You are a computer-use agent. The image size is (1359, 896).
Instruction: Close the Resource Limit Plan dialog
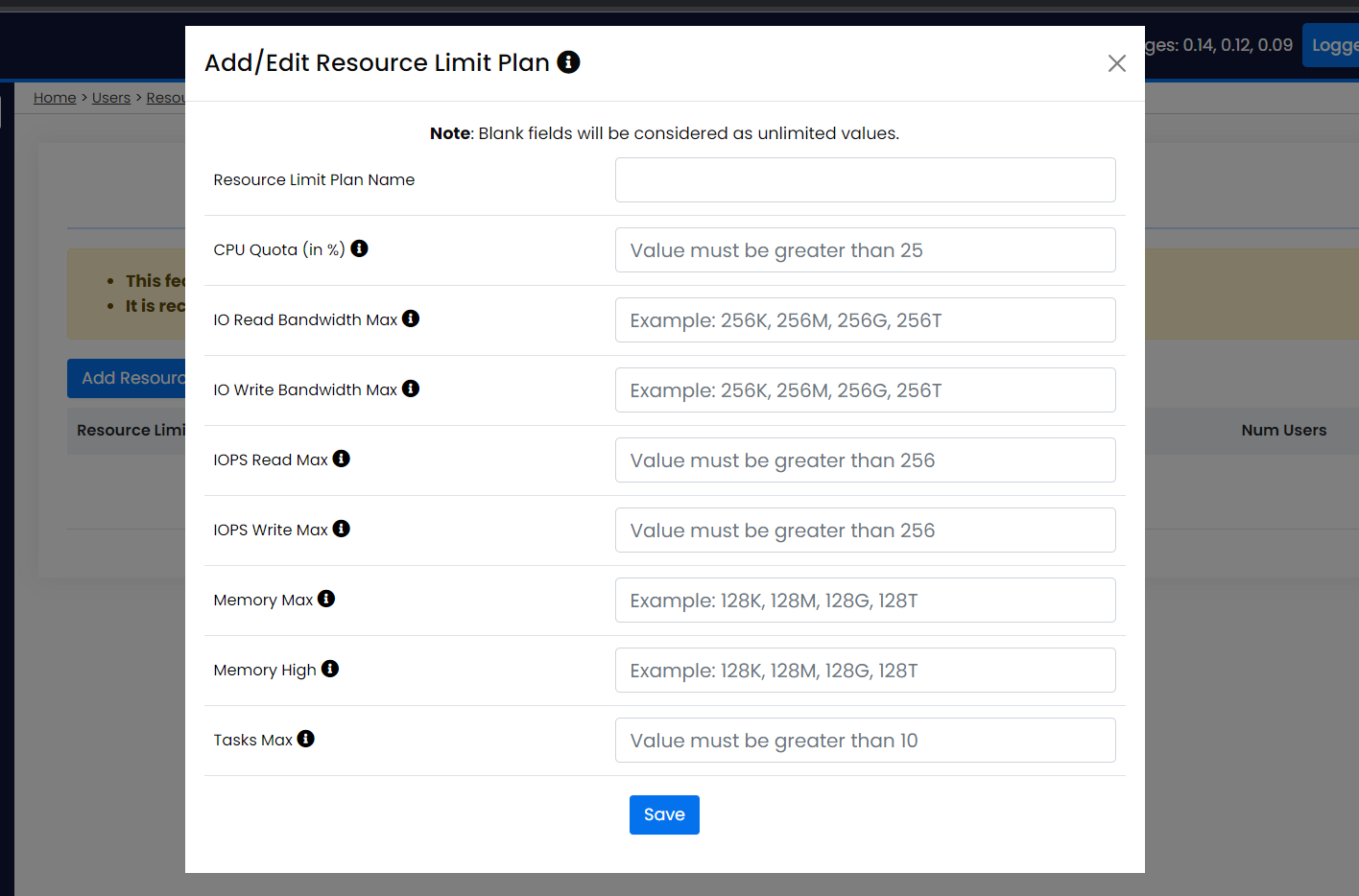click(x=1116, y=63)
